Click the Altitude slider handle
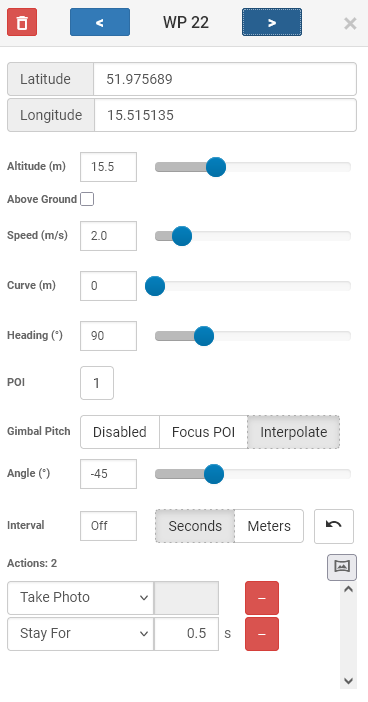368x702 pixels. coord(216,167)
